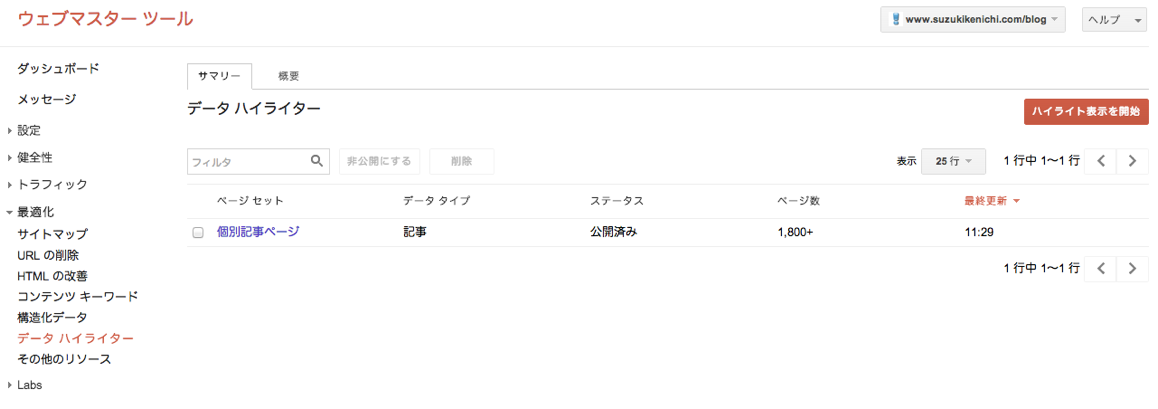Open the ヘルプ dropdown menu
The width and height of the screenshot is (1158, 409).
(1114, 20)
